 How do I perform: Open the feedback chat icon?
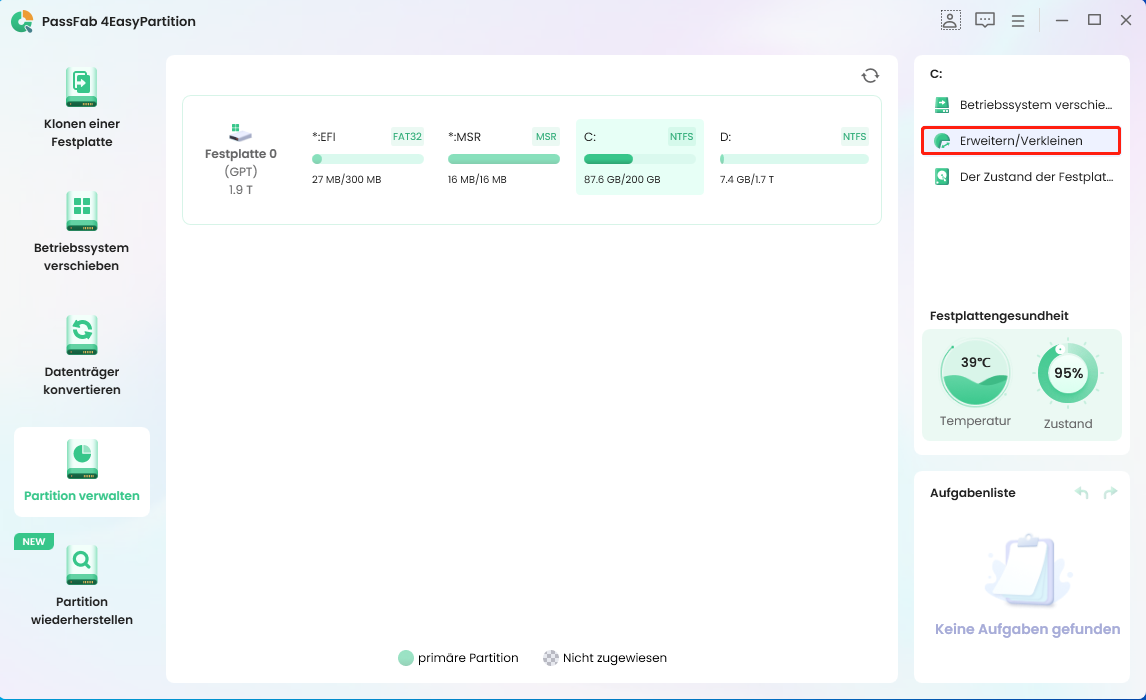pyautogui.click(x=985, y=20)
